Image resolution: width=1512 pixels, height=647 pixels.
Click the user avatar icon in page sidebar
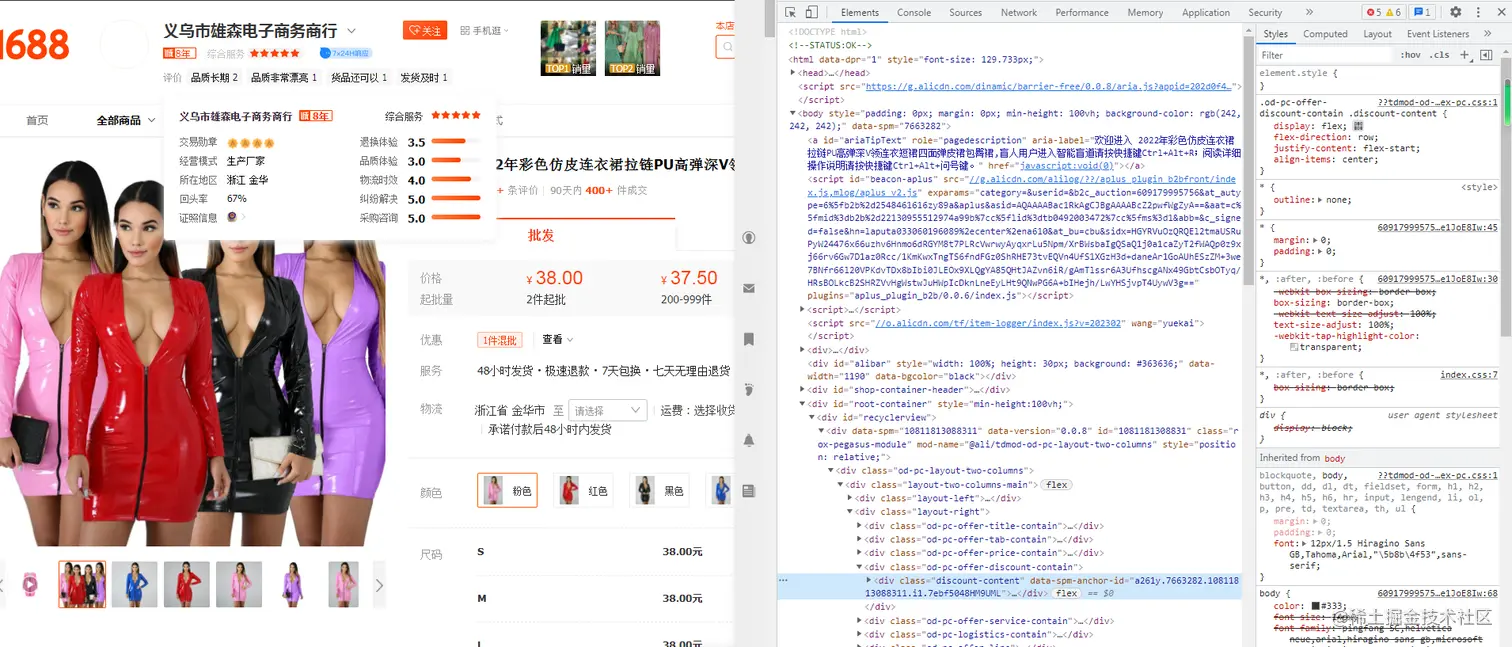click(x=748, y=237)
